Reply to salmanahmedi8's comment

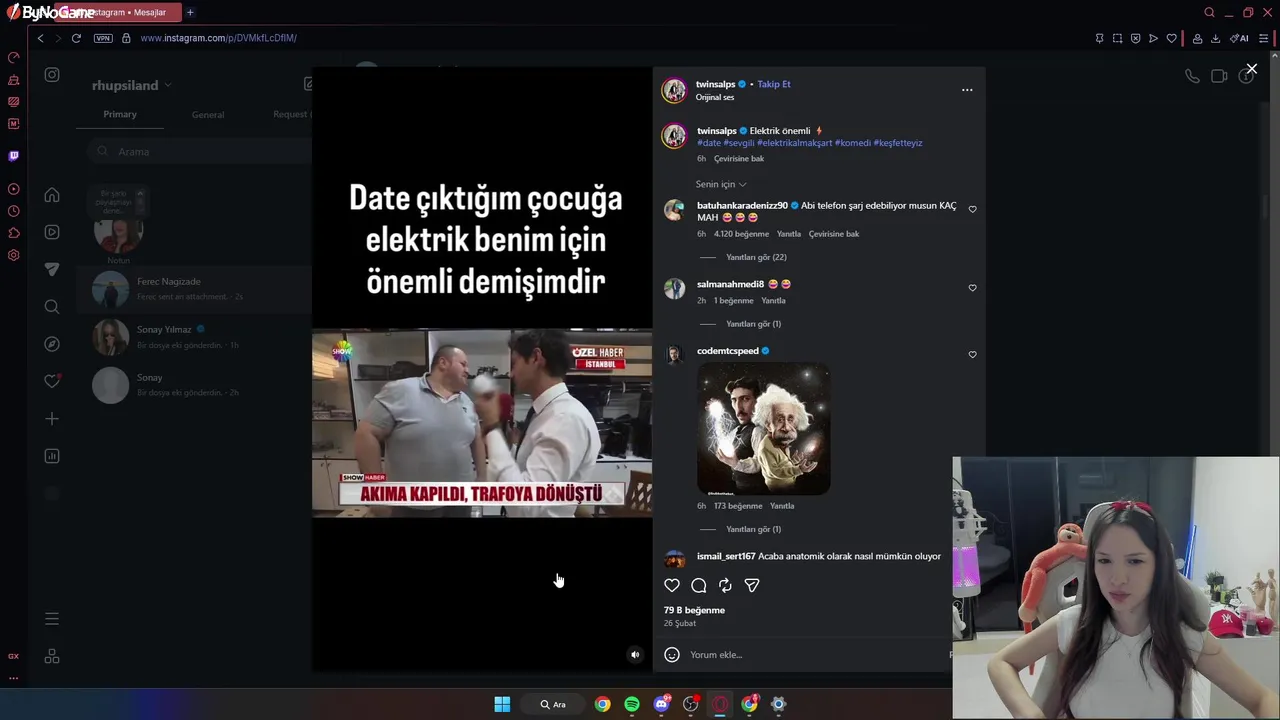coord(773,301)
